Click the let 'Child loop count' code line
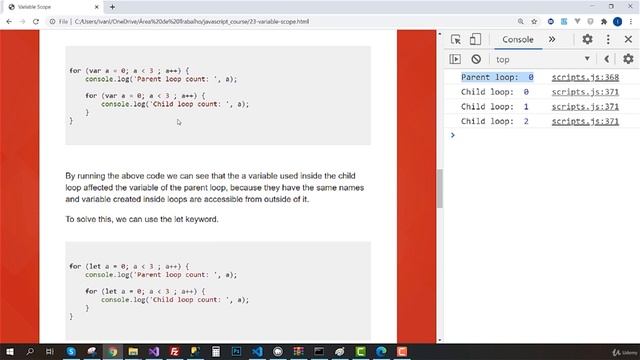640x360 pixels. (x=175, y=300)
